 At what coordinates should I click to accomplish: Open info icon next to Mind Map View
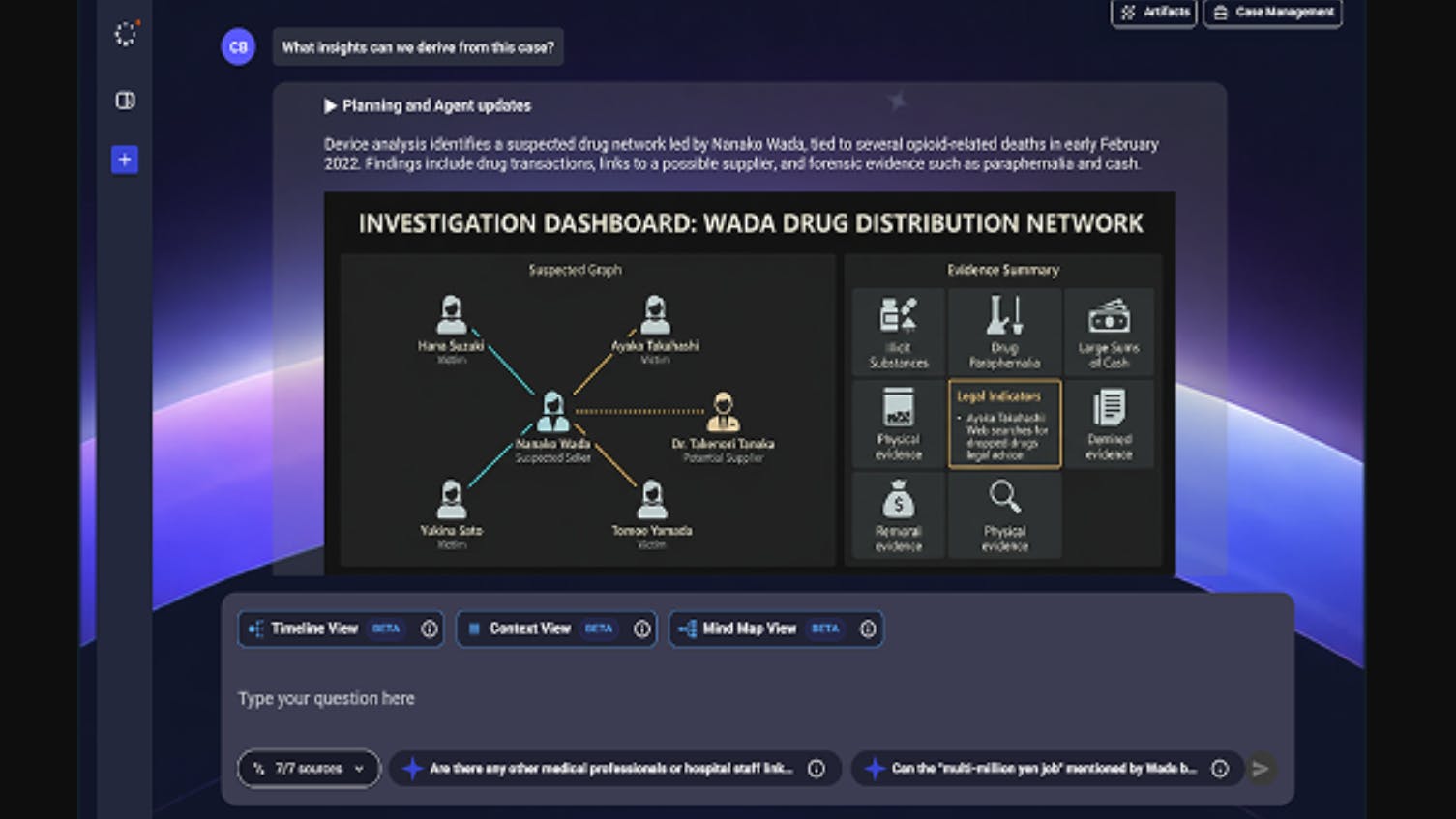(868, 629)
